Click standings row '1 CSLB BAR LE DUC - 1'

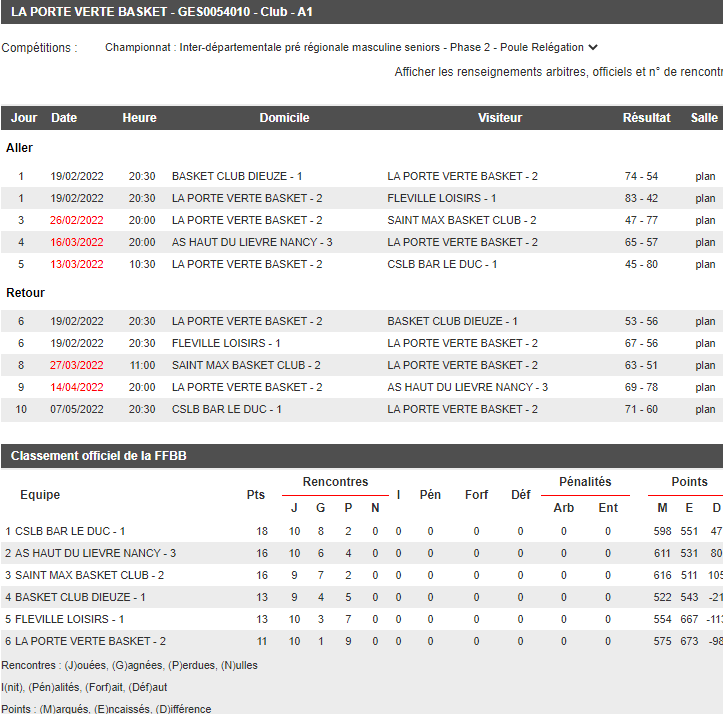(x=362, y=531)
